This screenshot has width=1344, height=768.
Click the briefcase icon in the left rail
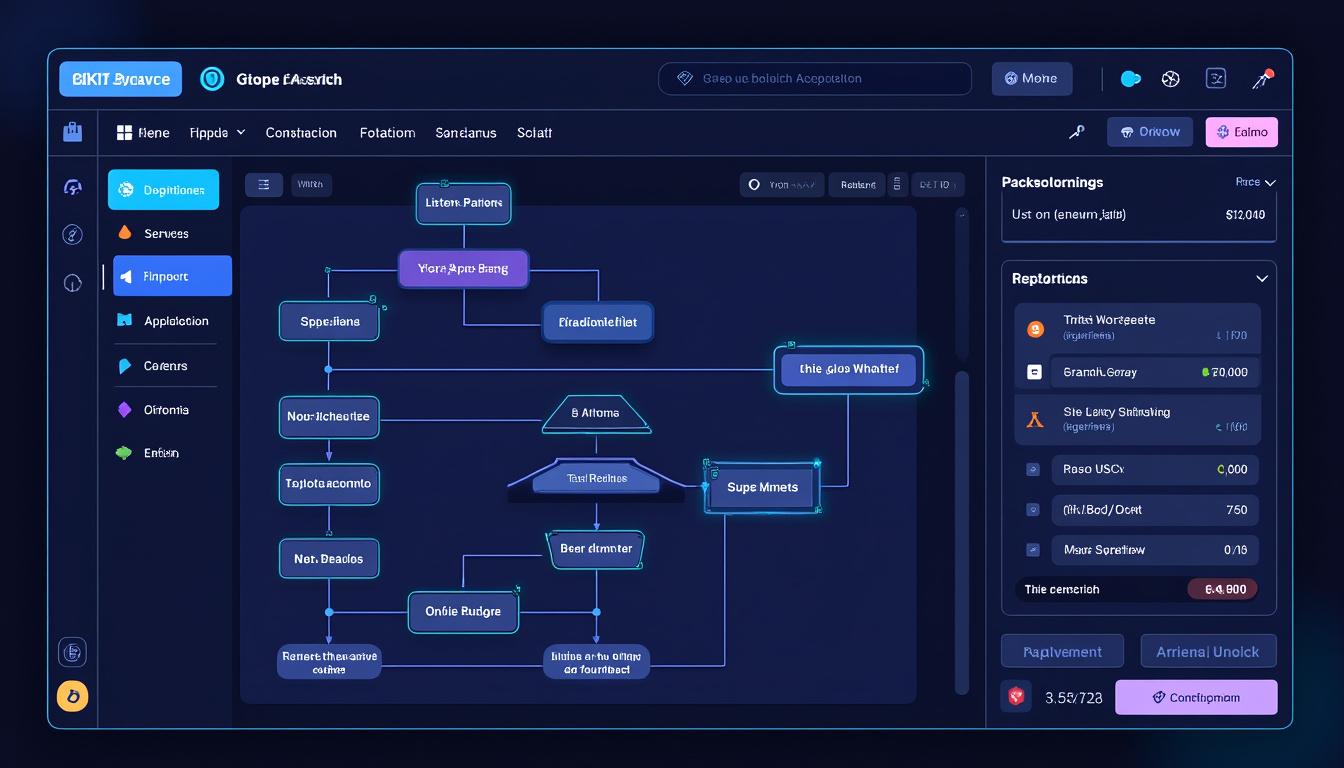pos(72,132)
